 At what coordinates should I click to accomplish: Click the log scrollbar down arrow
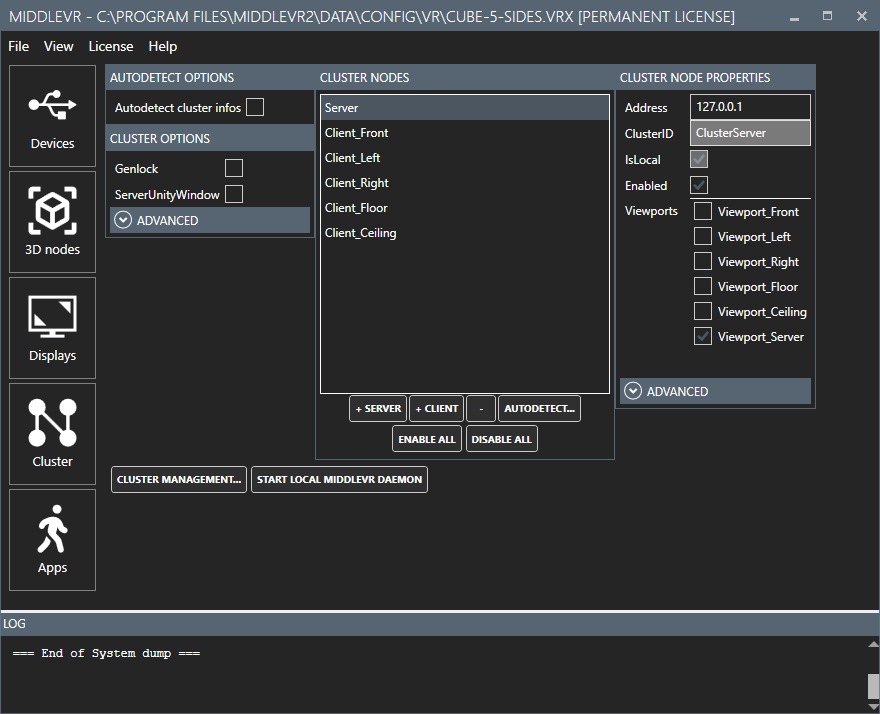(873, 707)
